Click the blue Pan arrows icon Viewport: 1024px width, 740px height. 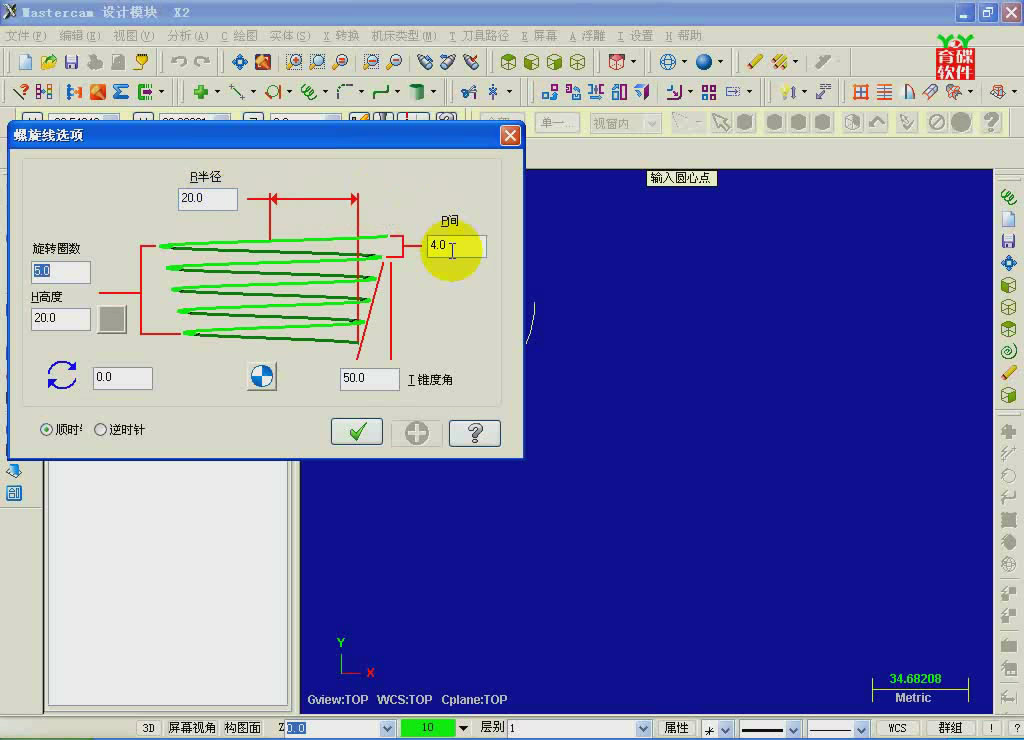pos(240,62)
